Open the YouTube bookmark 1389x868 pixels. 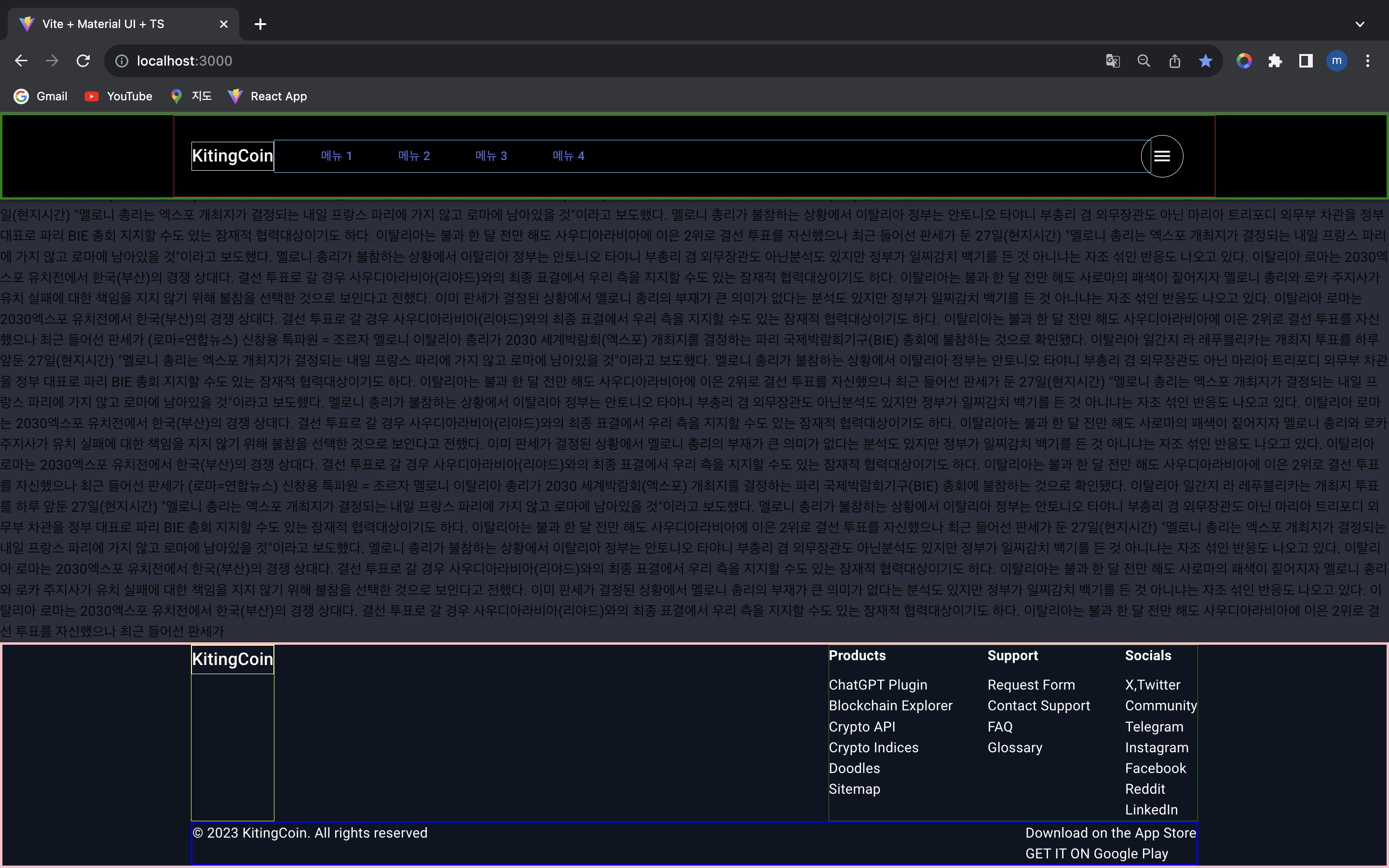point(119,96)
